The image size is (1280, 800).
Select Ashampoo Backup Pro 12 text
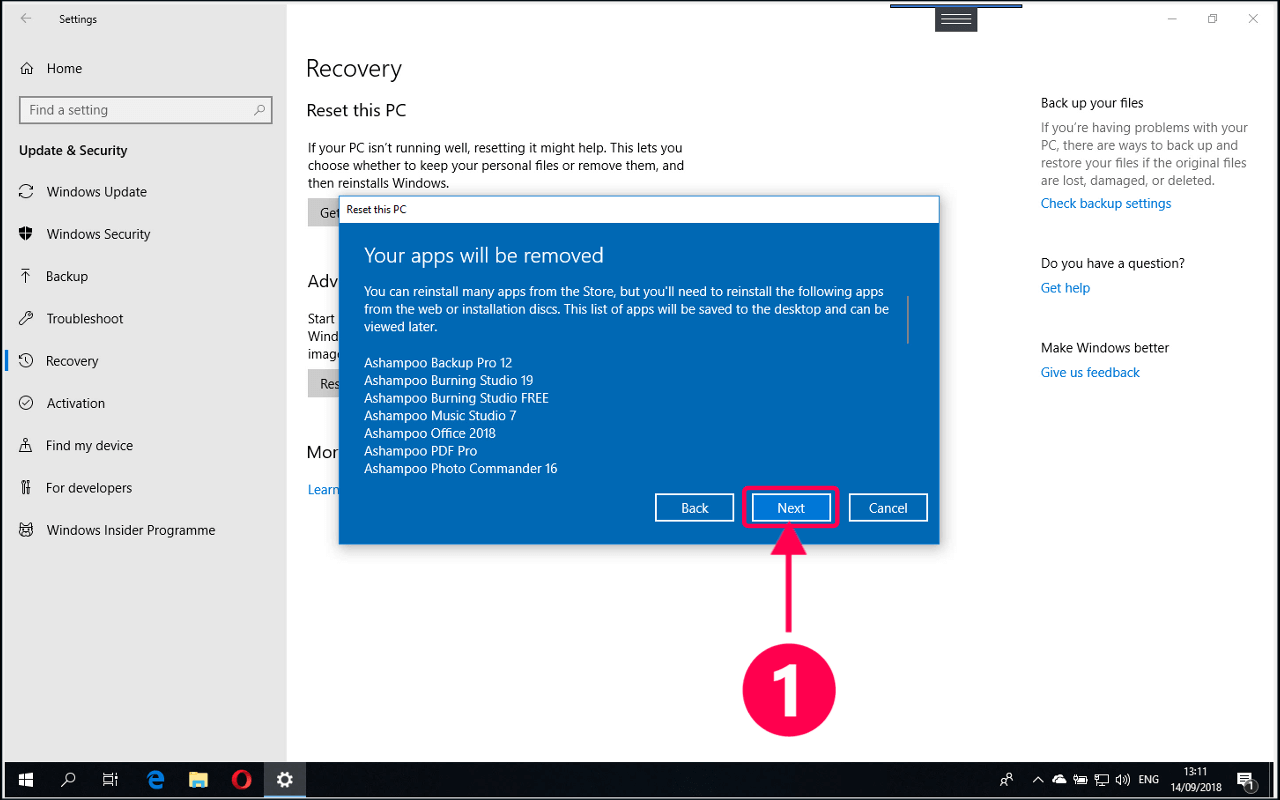[438, 363]
